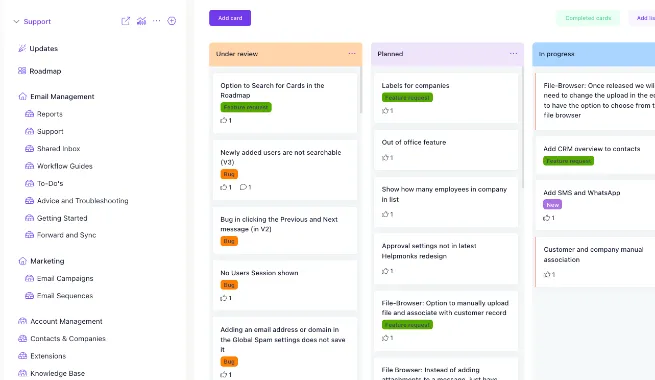Viewport: 655px width, 380px height.
Task: Upvote the Add SMS and WhatsApp card
Action: 548,218
